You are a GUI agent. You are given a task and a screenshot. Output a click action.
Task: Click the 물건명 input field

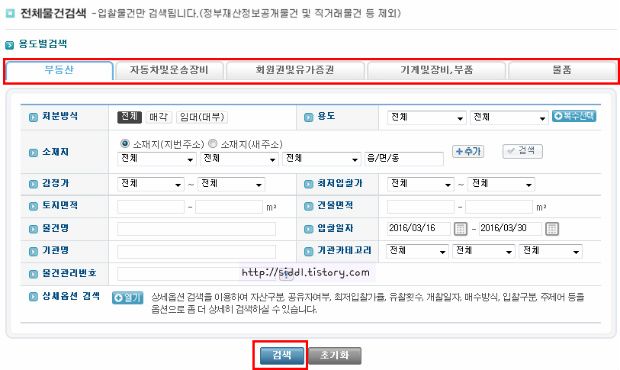point(197,229)
